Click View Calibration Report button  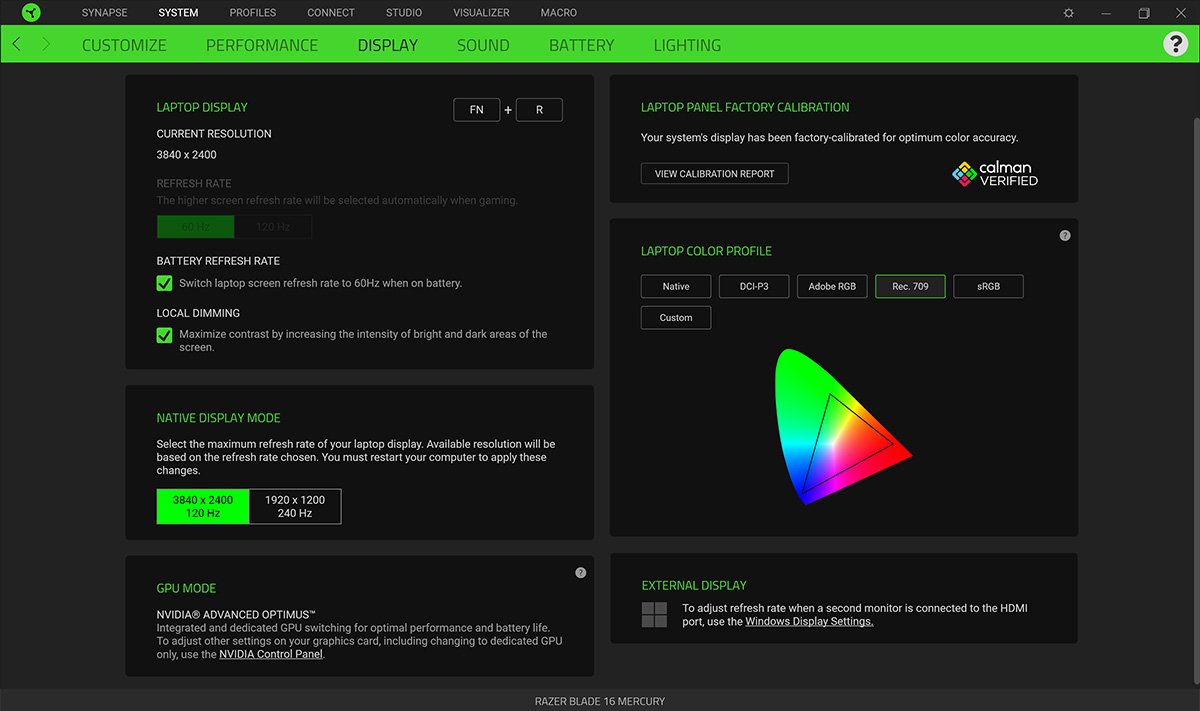(715, 173)
